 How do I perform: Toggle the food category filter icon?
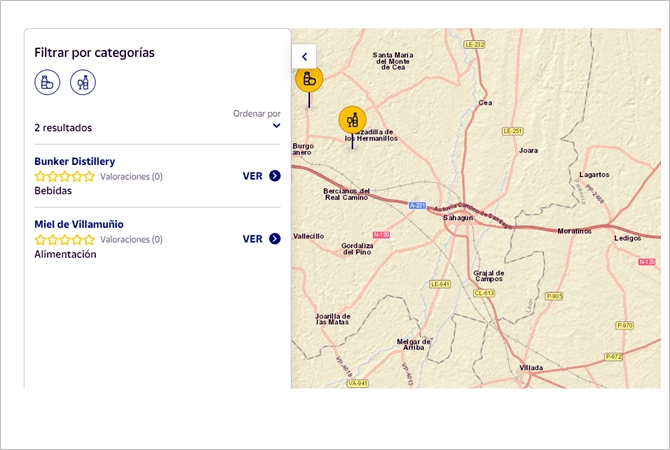pos(47,82)
